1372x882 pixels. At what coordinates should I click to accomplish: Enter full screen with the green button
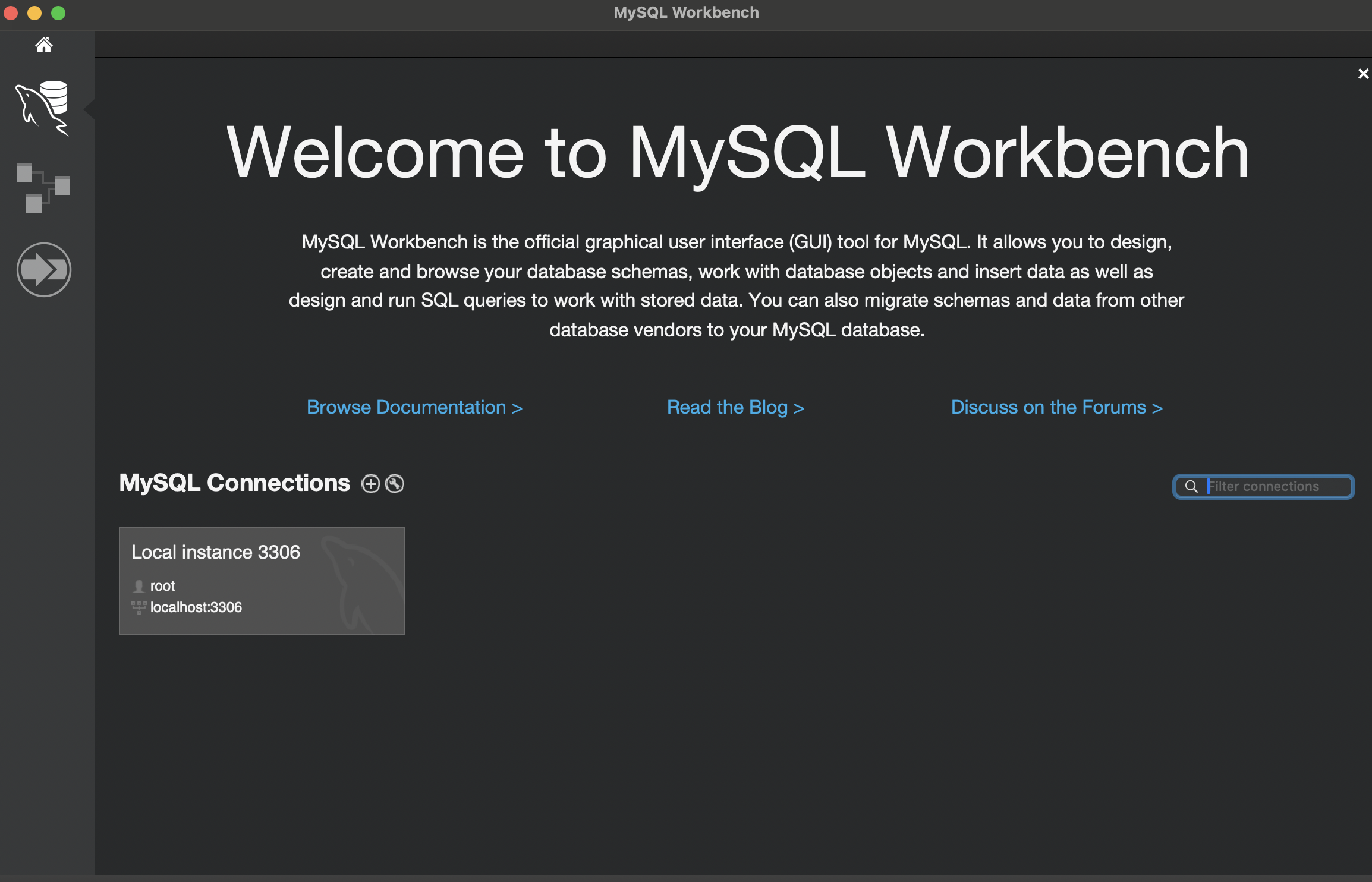(x=58, y=12)
